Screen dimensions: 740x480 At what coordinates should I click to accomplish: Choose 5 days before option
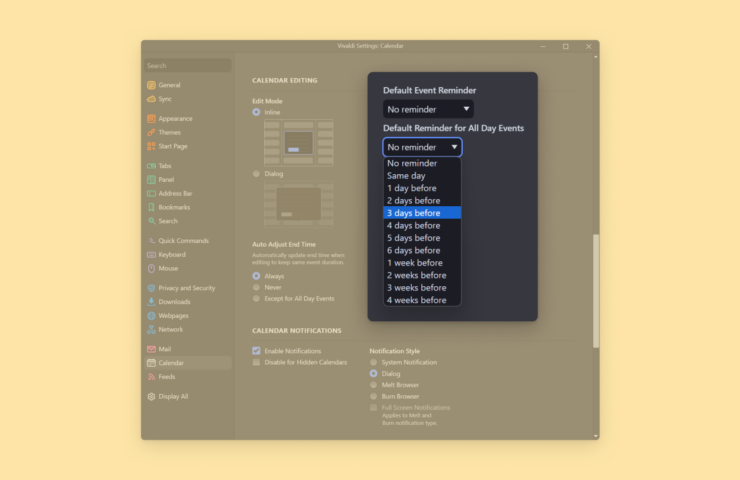pos(422,238)
